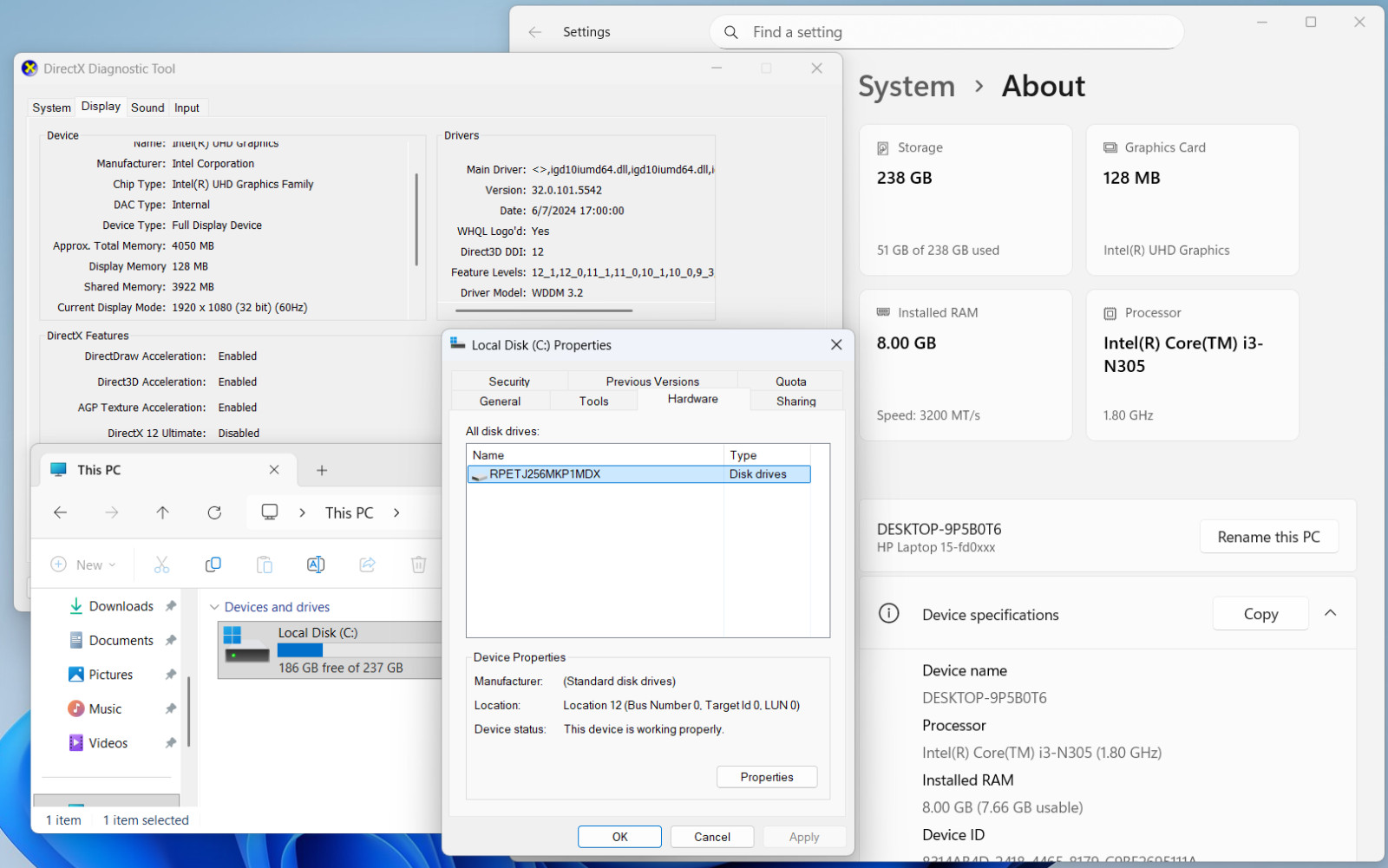Click the Delete trash icon in Explorer toolbar
Image resolution: width=1388 pixels, height=868 pixels.
point(418,565)
